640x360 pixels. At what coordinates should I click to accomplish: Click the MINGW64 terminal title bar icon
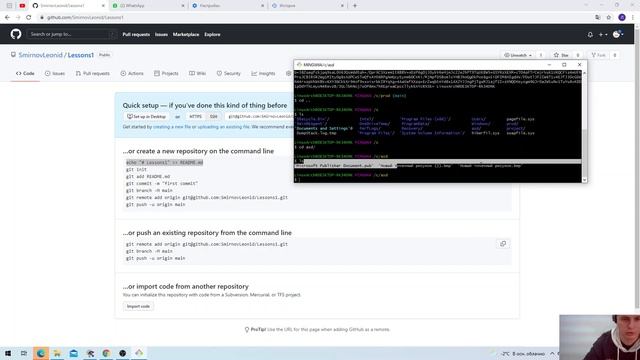tap(299, 64)
